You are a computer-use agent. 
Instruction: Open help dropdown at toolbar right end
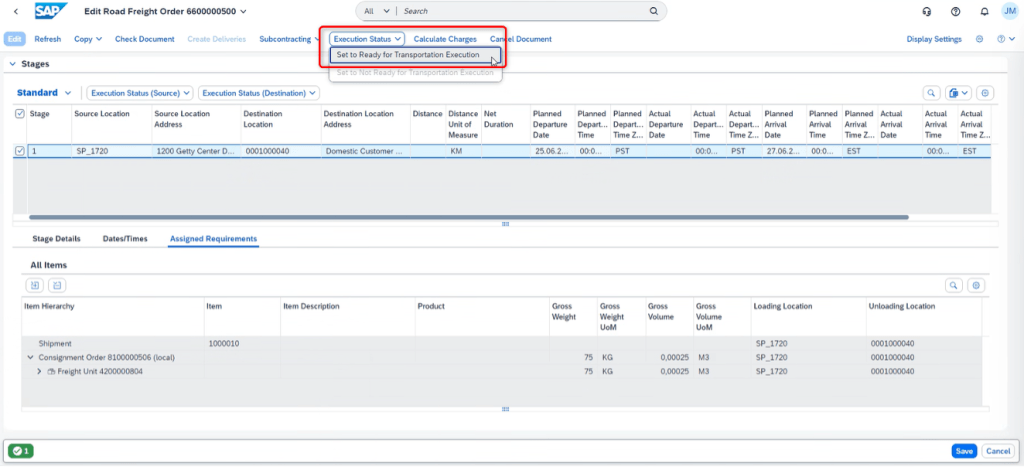pos(1005,39)
